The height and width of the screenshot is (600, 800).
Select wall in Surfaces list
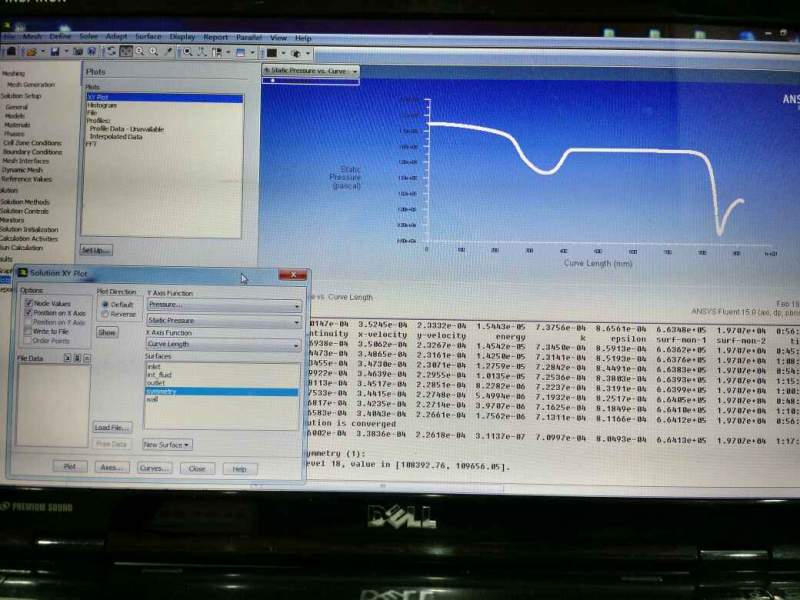[152, 399]
